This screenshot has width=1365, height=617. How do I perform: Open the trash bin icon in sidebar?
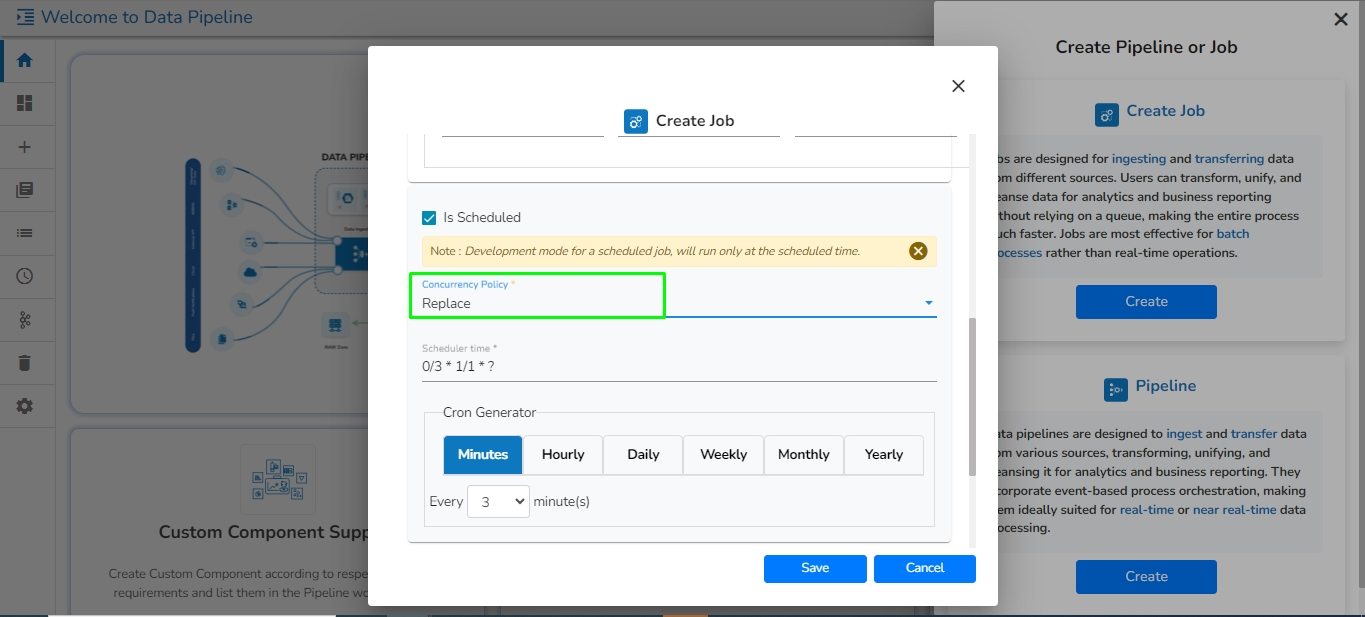(25, 362)
